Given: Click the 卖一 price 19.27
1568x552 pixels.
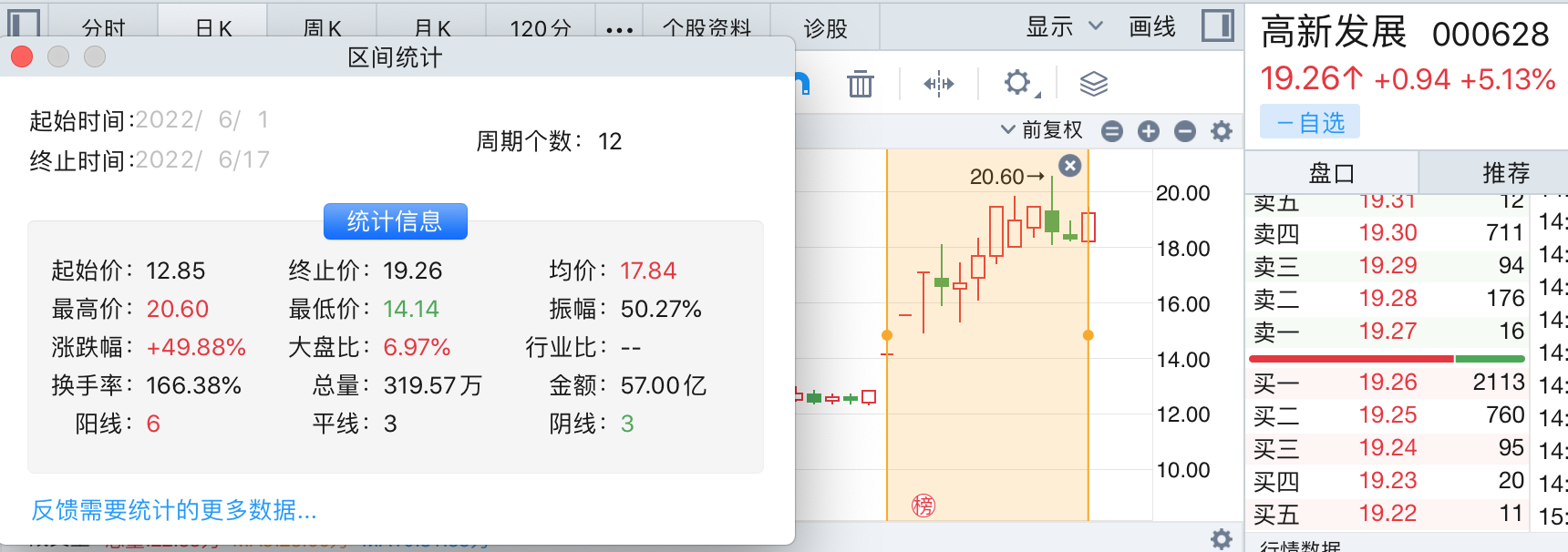Looking at the screenshot, I should tap(1387, 332).
